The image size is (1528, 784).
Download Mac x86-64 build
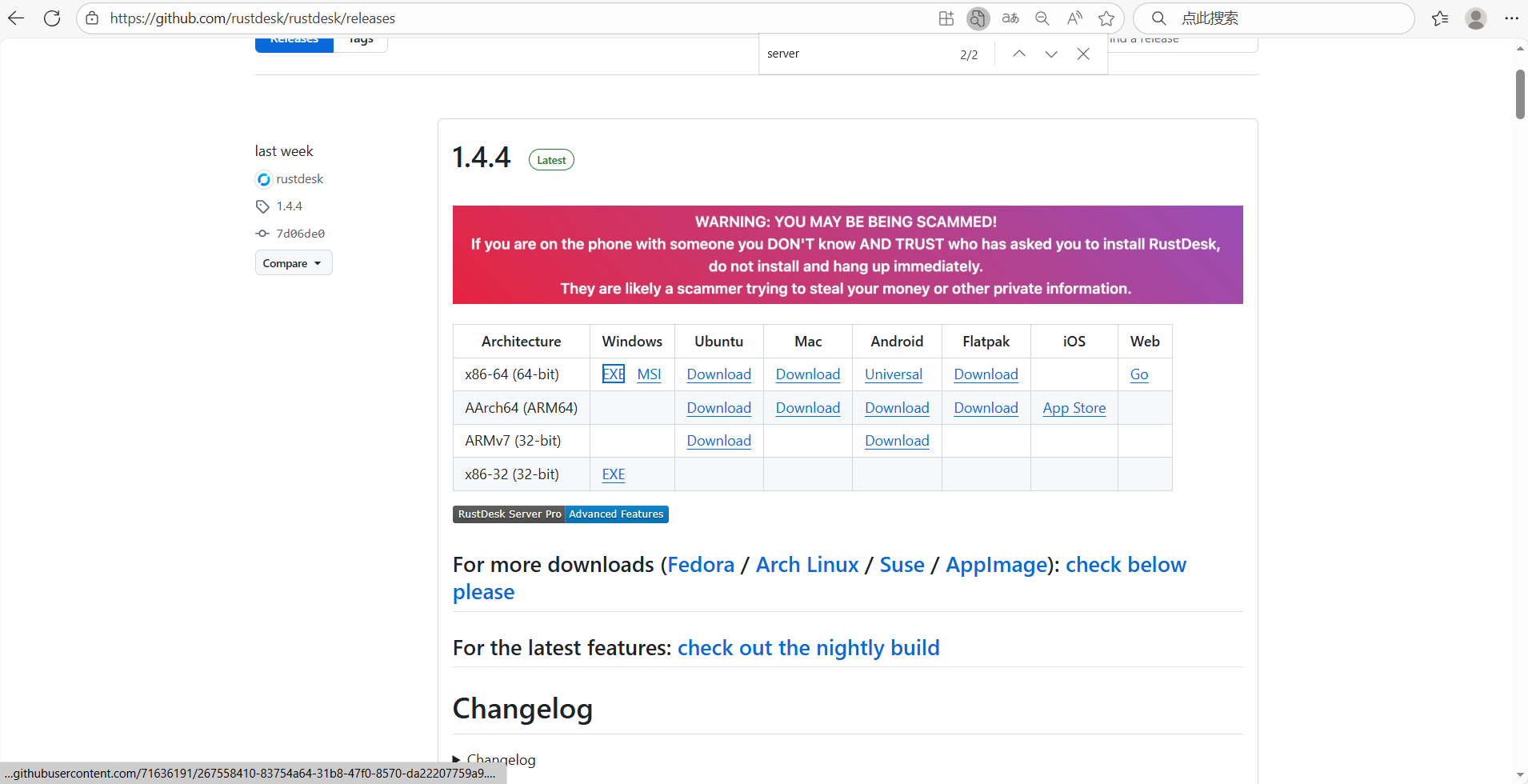click(x=808, y=374)
